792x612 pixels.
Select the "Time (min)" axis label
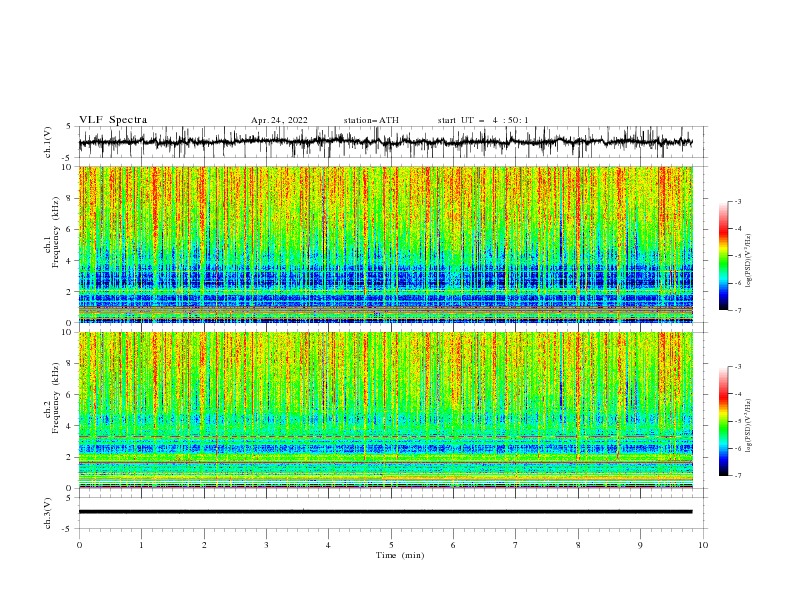[x=400, y=555]
